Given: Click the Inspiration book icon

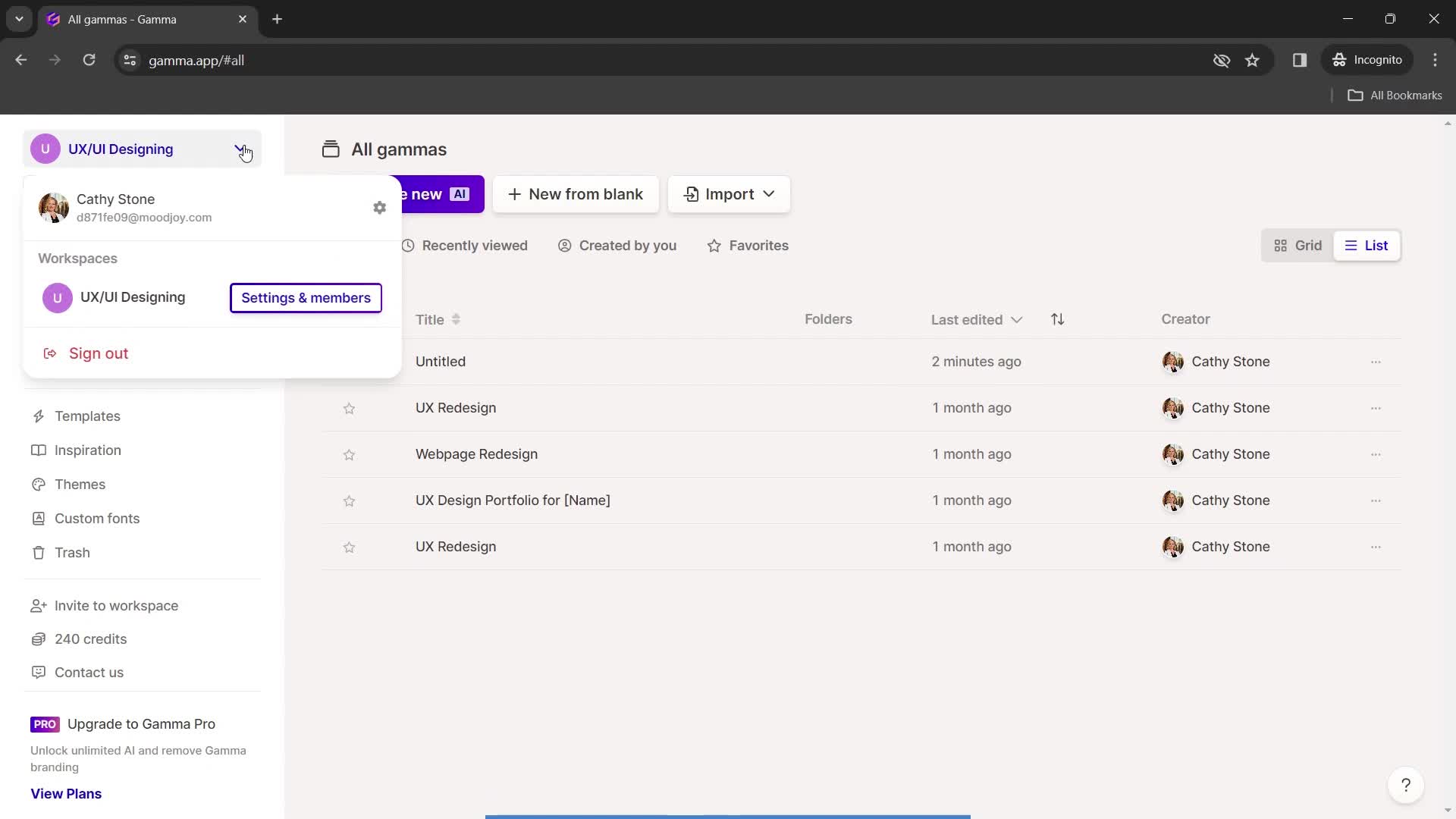Looking at the screenshot, I should pos(39,450).
